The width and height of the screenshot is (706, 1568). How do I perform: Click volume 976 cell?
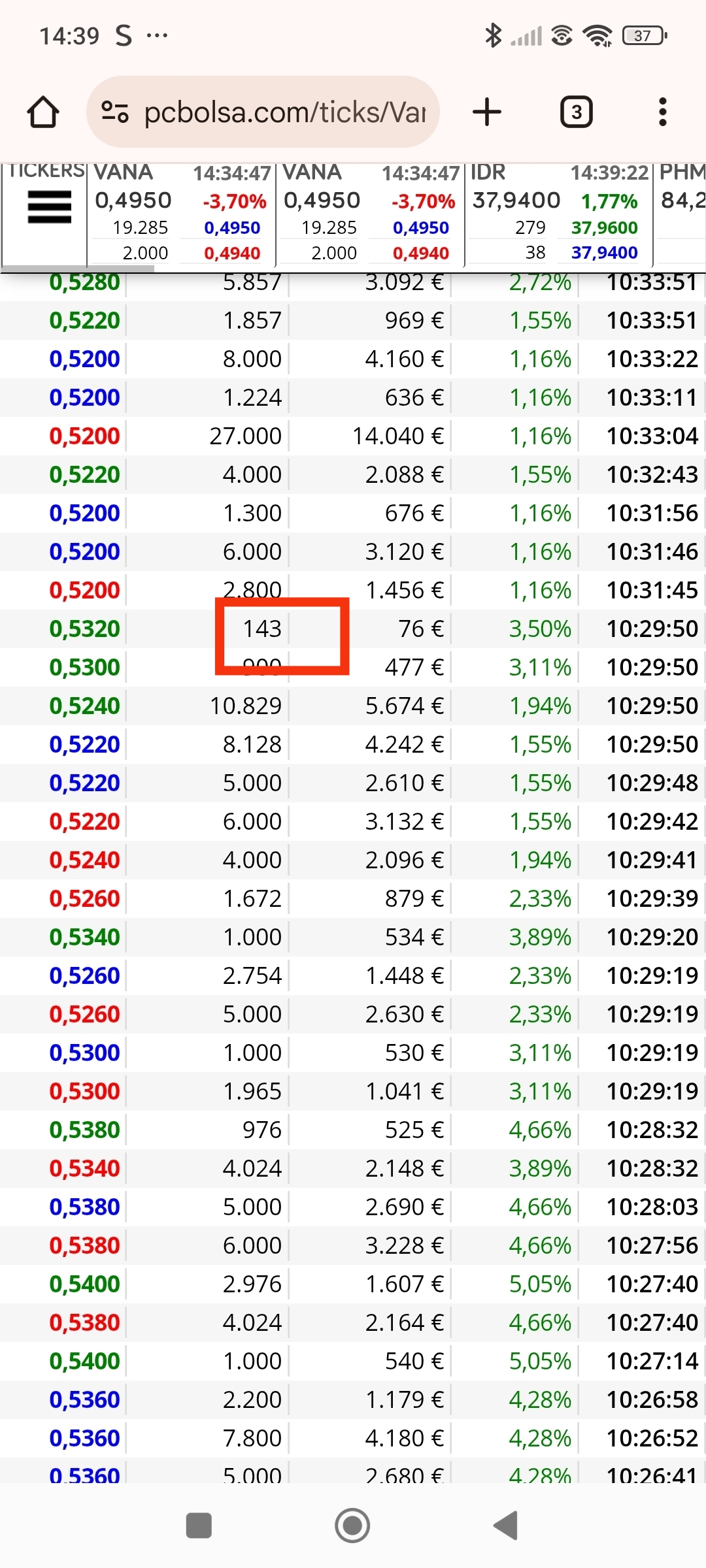coord(262,1130)
